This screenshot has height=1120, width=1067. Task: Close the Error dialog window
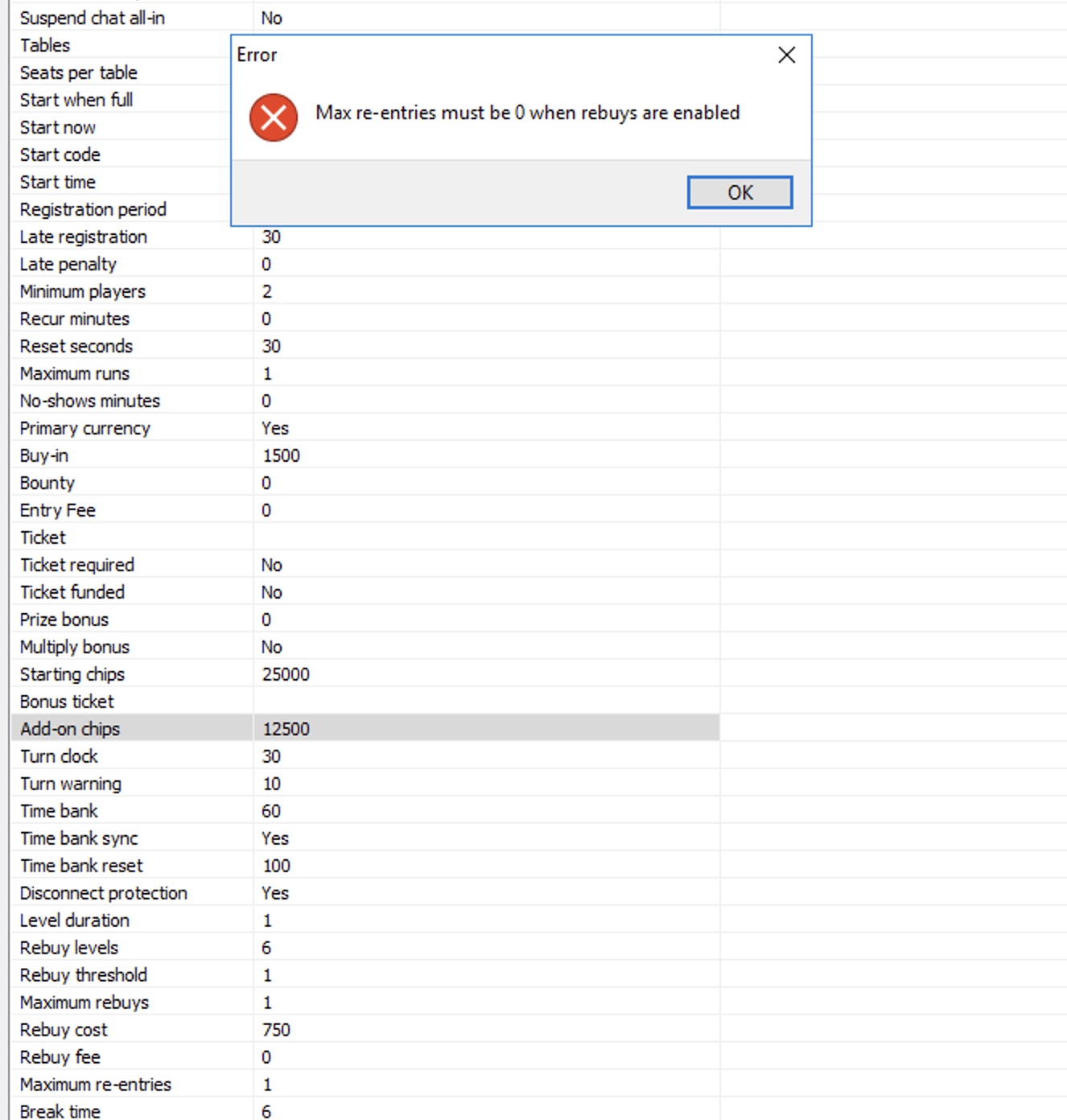click(x=786, y=55)
